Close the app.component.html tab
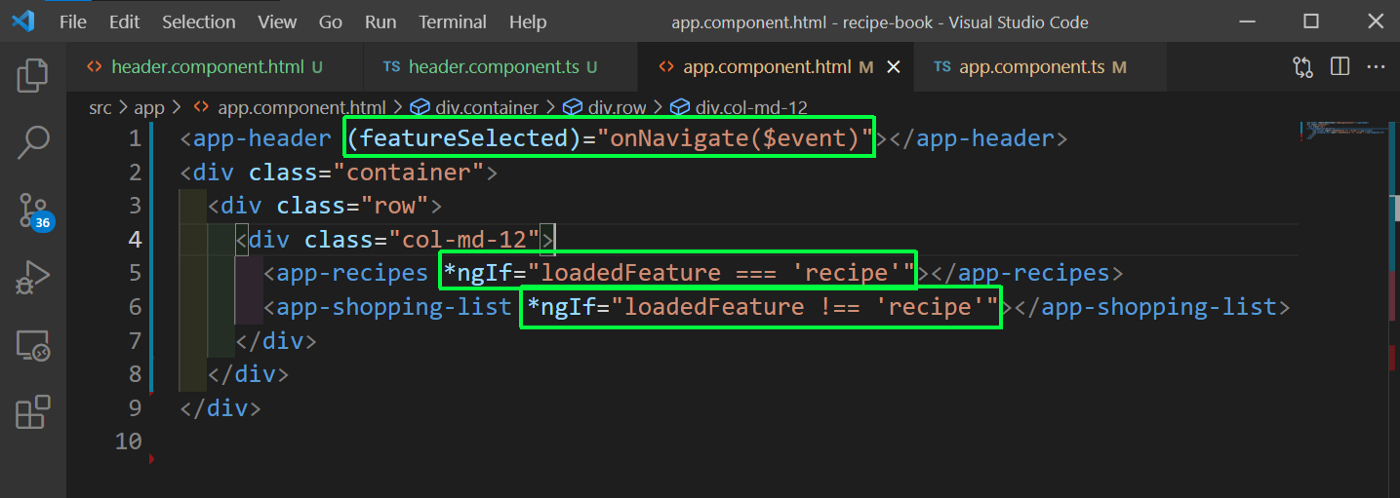Viewport: 1400px width, 498px height. (x=894, y=67)
